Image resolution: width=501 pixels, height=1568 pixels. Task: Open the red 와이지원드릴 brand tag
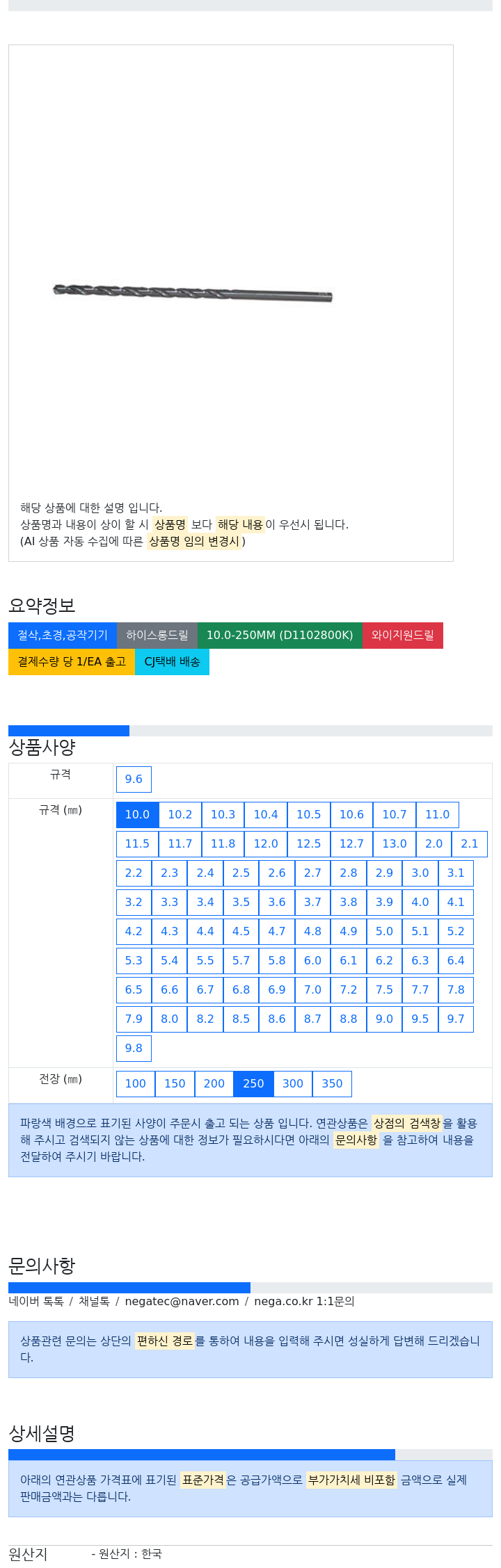(x=403, y=635)
